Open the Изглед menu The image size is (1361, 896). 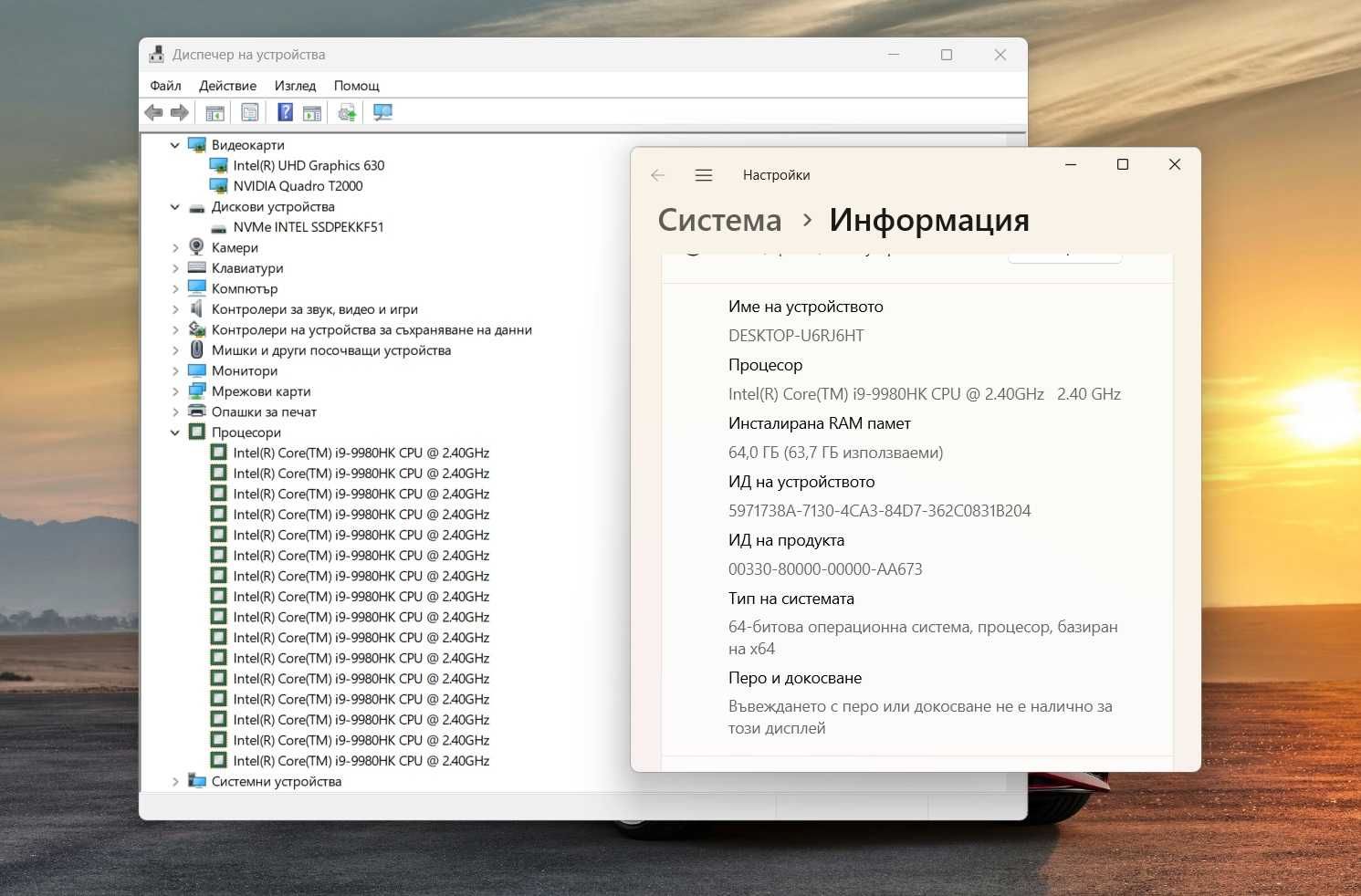coord(295,86)
